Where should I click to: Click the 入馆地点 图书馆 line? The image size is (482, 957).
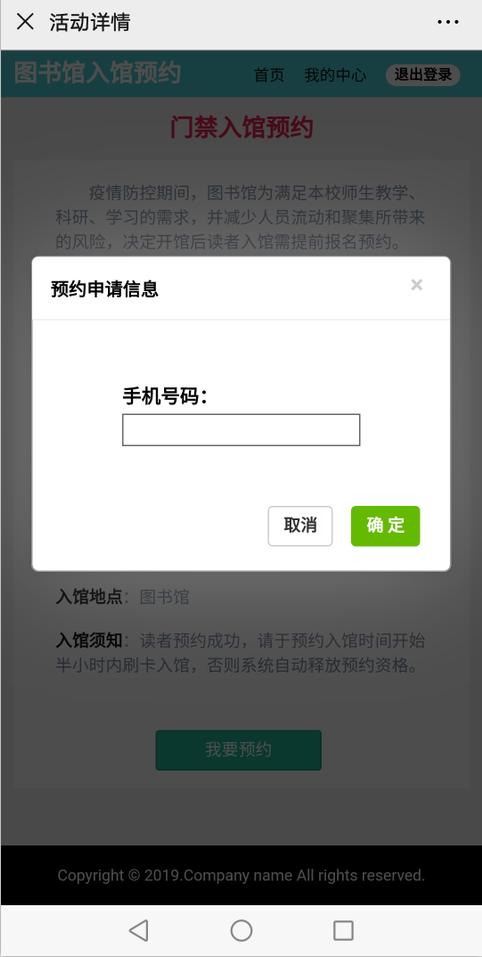coord(123,596)
